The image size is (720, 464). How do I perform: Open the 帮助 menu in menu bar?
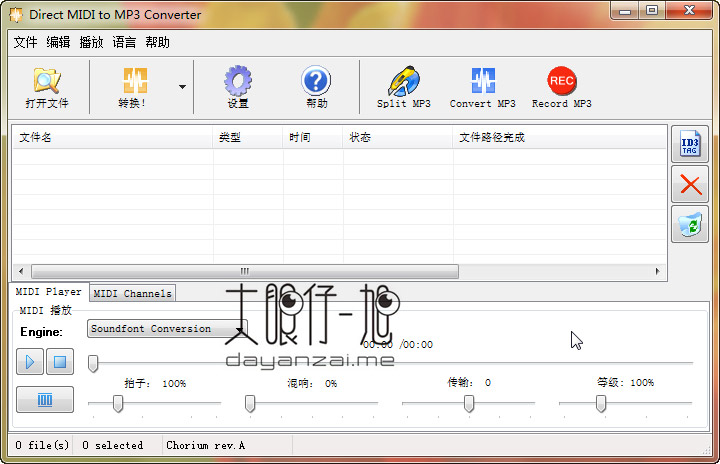pos(158,42)
